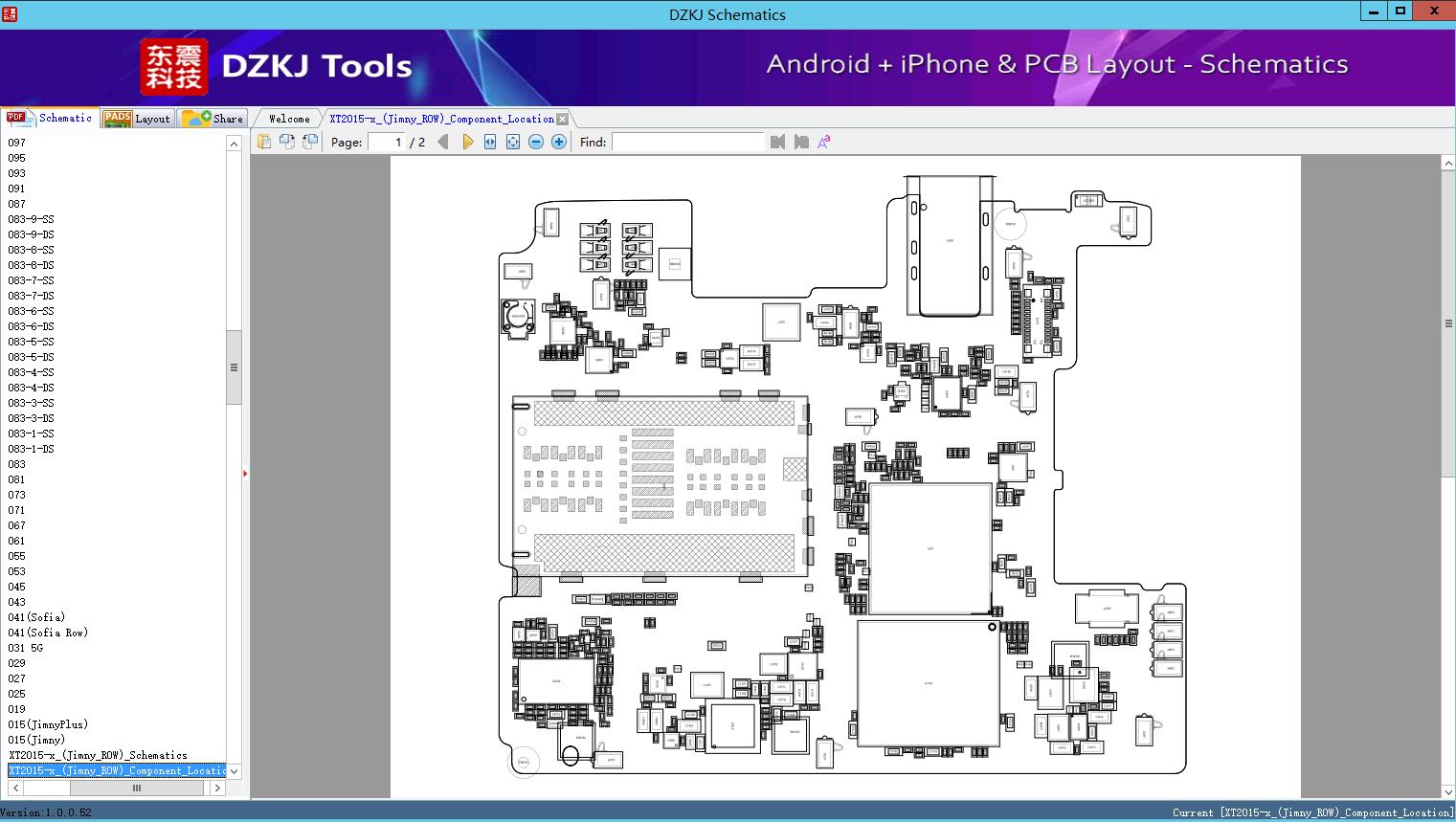The height and width of the screenshot is (822, 1456).
Task: Click the rotate counterclockwise page icon
Action: click(287, 142)
